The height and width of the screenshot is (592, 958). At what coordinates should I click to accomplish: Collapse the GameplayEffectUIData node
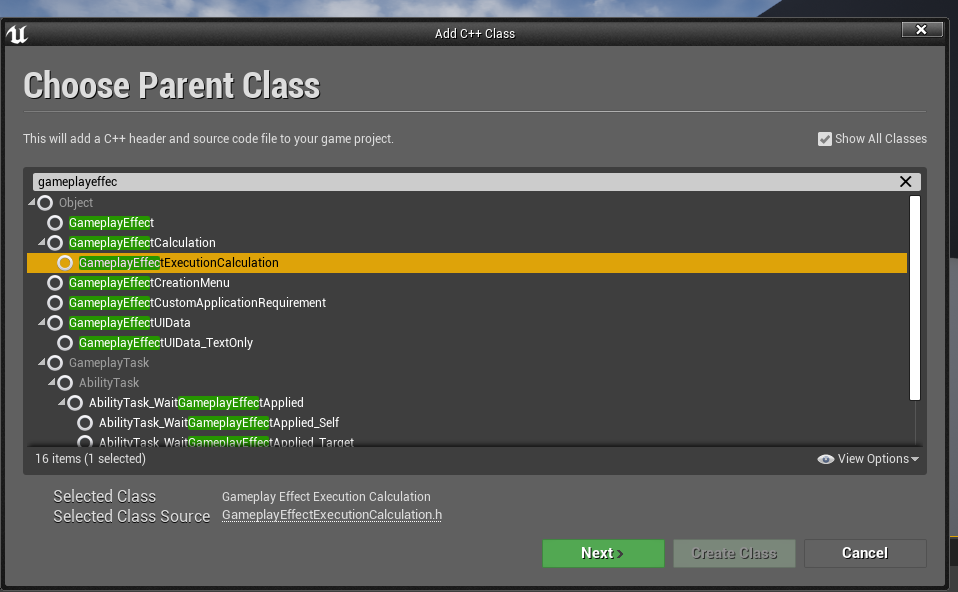[x=42, y=322]
